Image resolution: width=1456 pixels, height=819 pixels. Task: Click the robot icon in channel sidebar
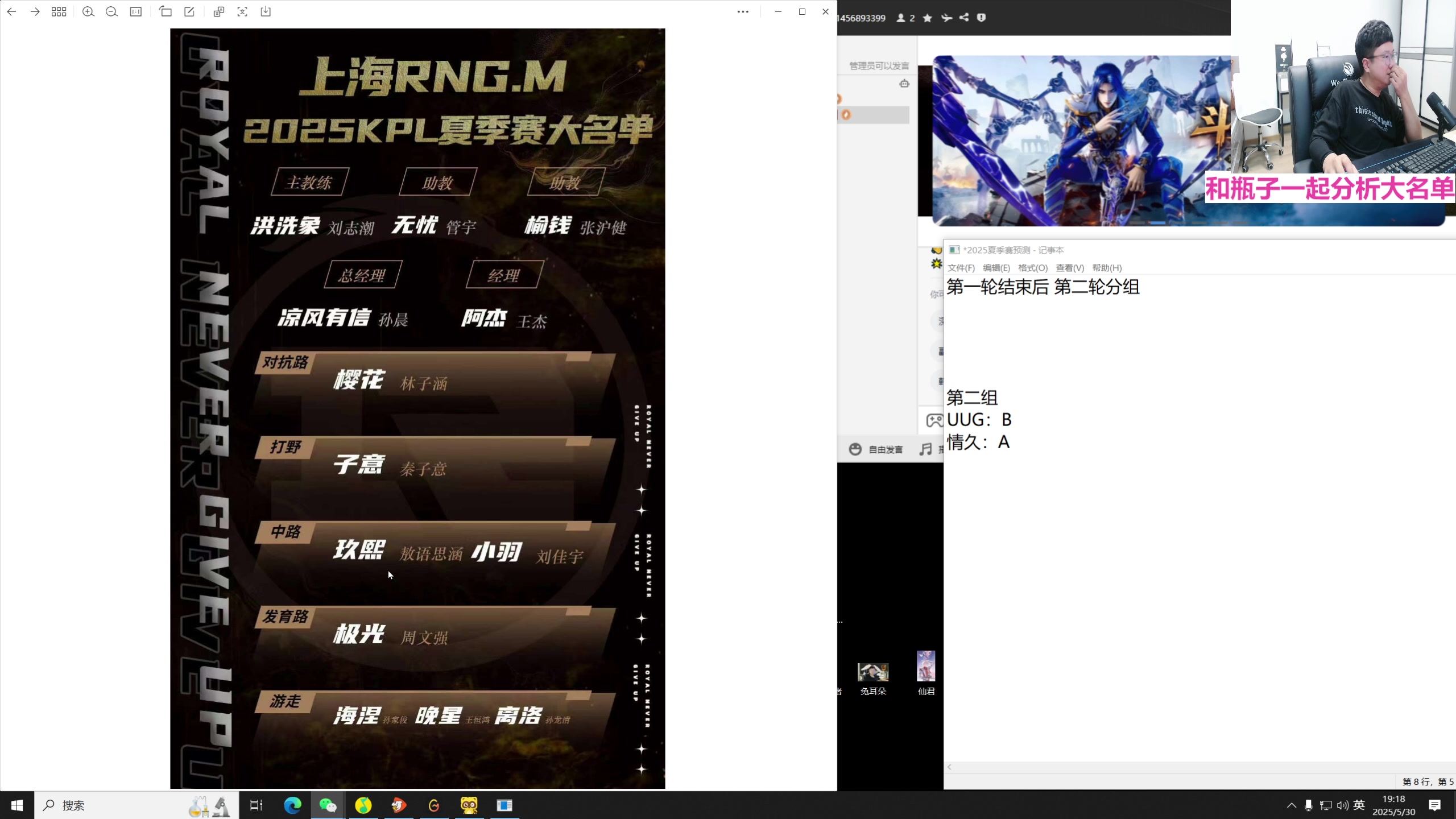click(904, 84)
